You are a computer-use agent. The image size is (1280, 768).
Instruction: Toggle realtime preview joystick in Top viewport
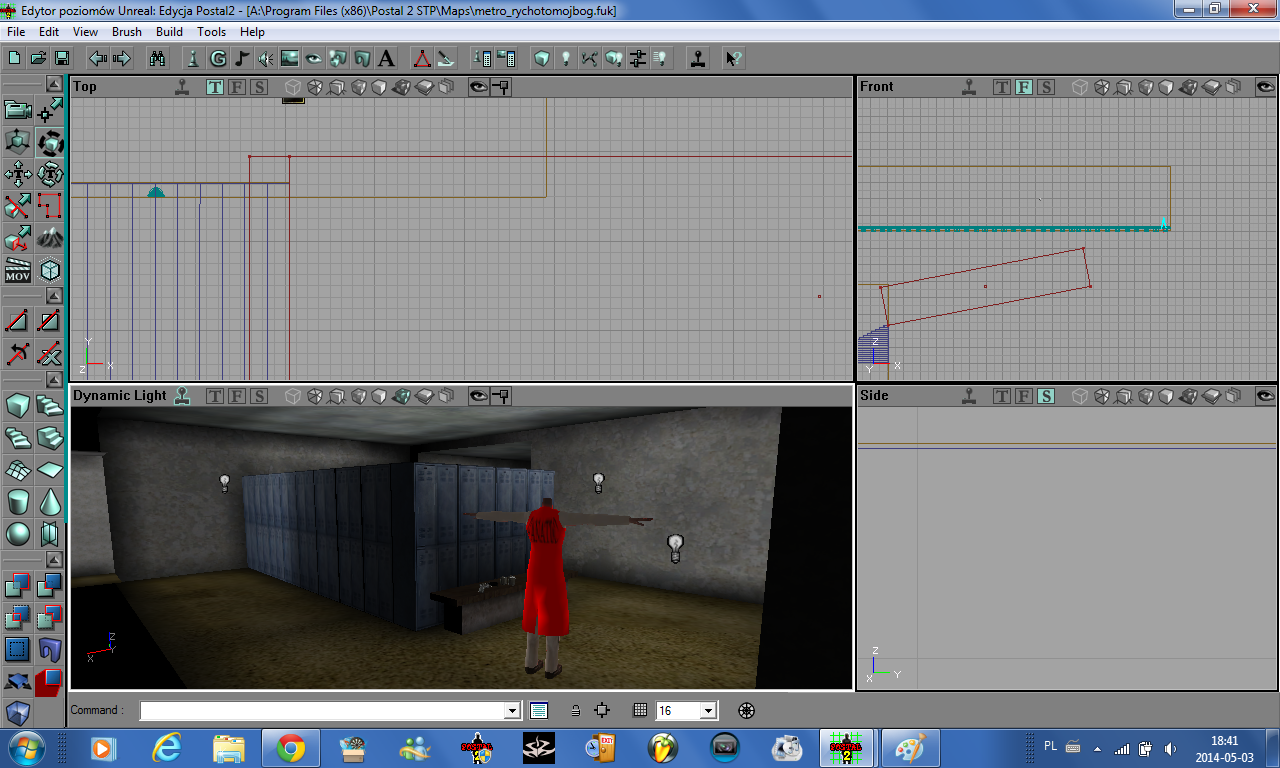pyautogui.click(x=182, y=87)
